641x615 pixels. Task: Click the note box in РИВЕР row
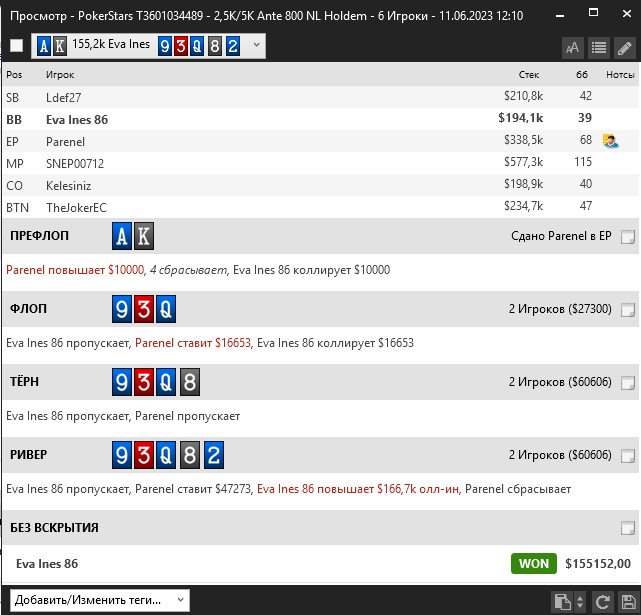pos(628,455)
